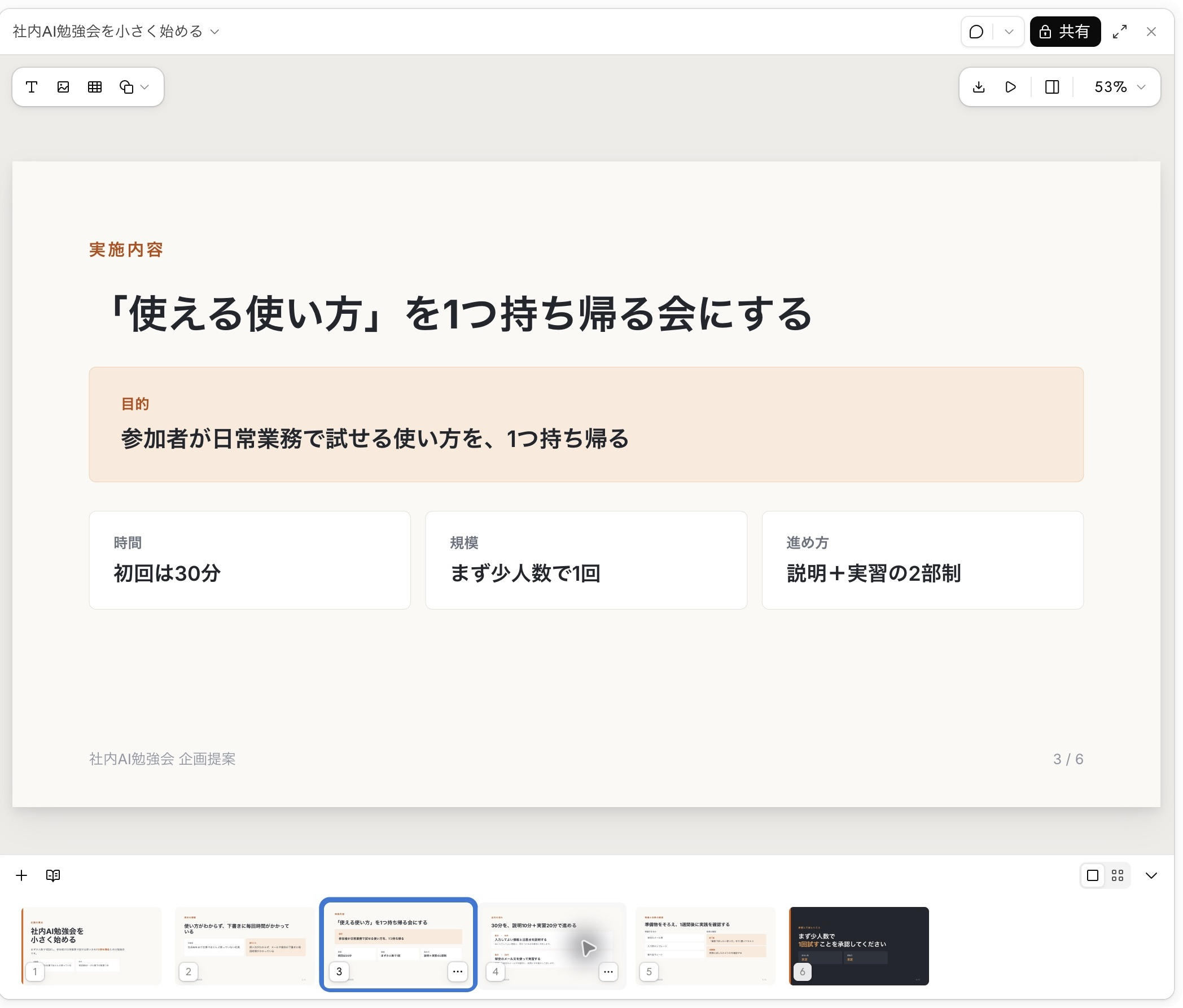Click the 進め方 card label
Image resolution: width=1183 pixels, height=1008 pixels.
point(807,542)
